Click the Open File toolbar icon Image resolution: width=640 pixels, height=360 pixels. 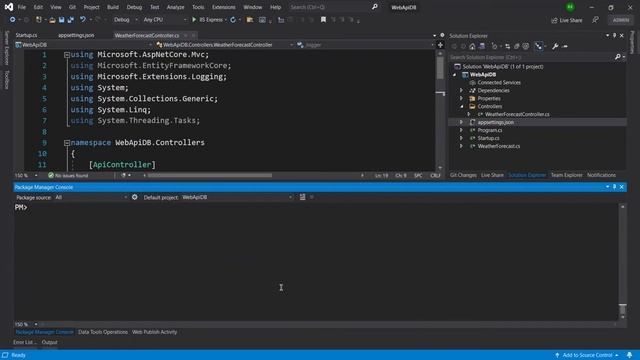pyautogui.click(x=52, y=20)
